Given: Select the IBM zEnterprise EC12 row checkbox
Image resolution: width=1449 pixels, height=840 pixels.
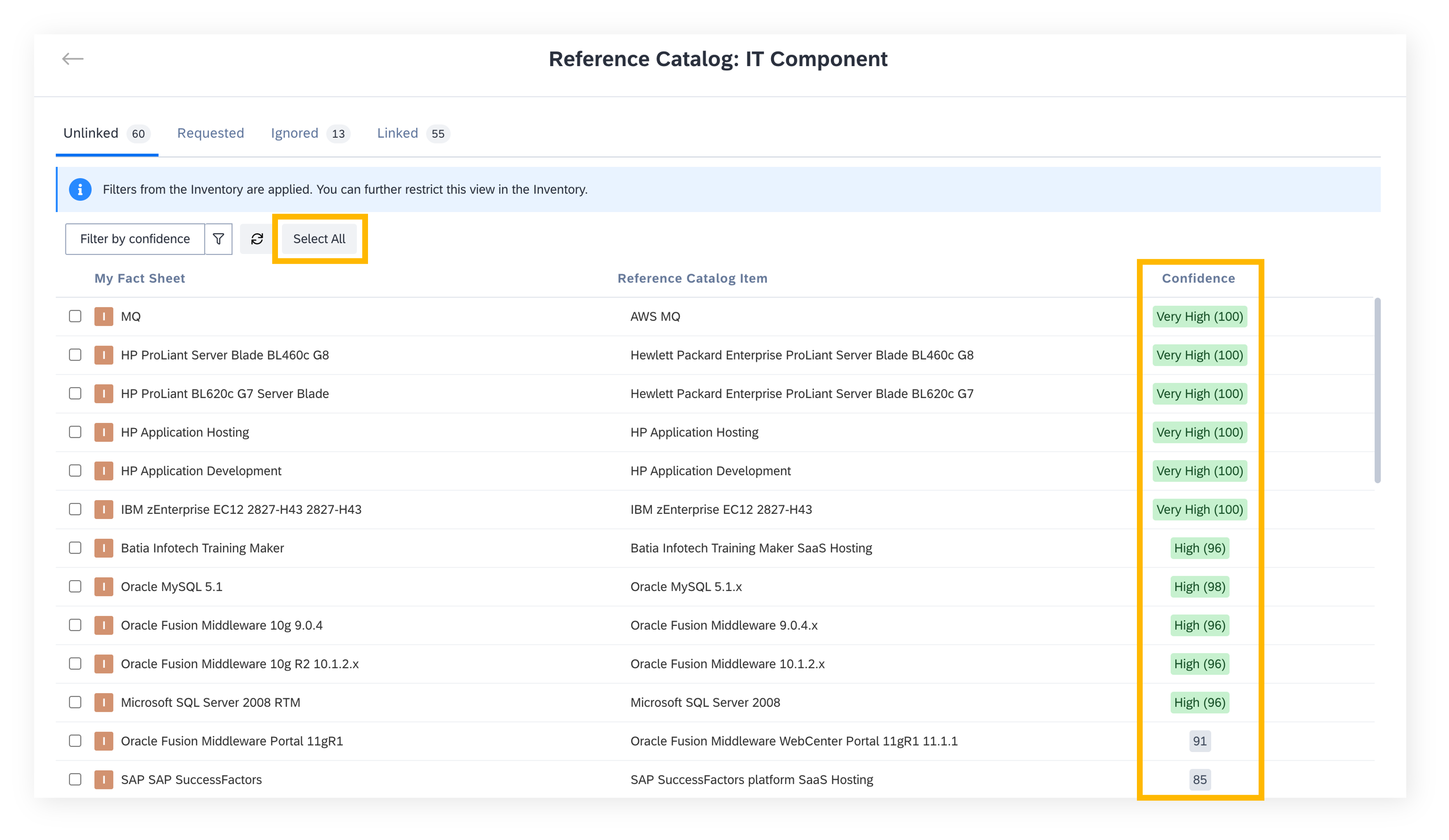Looking at the screenshot, I should [75, 510].
